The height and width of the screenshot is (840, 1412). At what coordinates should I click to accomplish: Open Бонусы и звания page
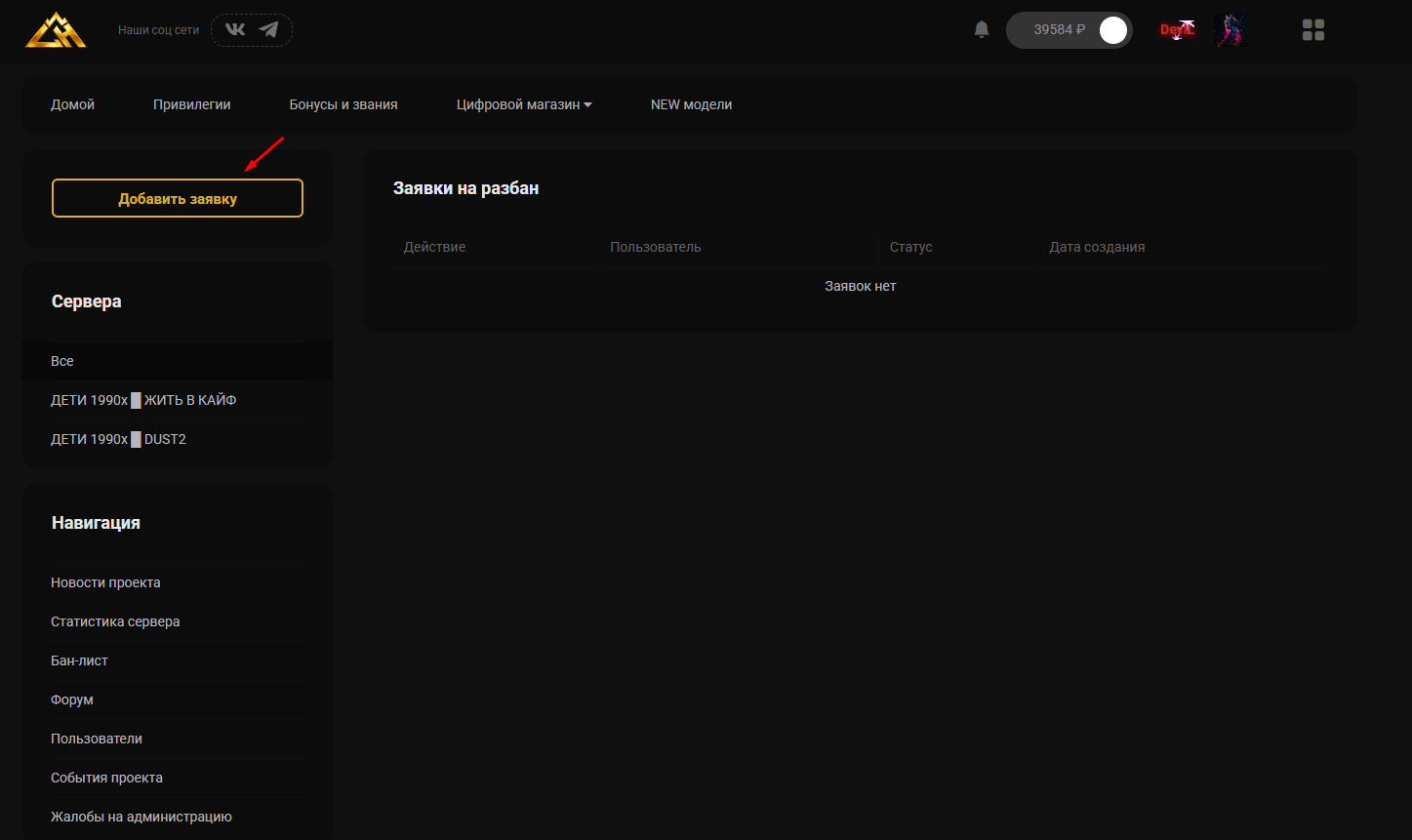pyautogui.click(x=343, y=104)
